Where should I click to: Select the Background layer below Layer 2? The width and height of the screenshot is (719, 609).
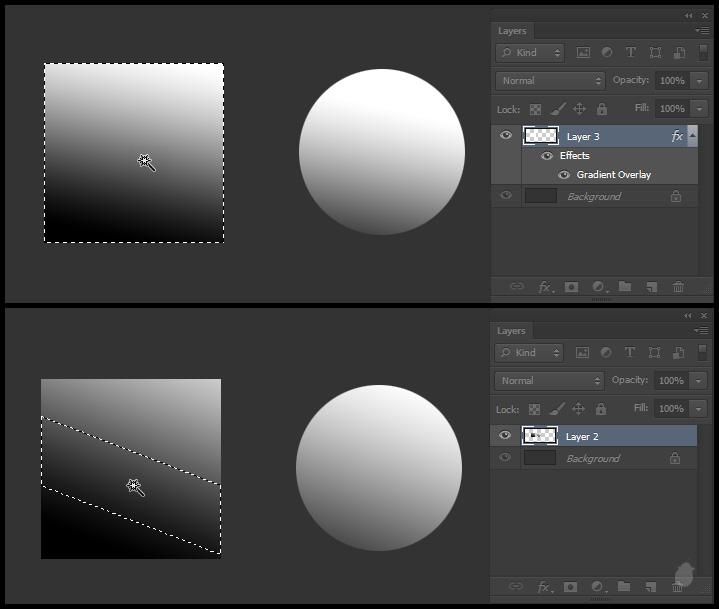point(593,458)
